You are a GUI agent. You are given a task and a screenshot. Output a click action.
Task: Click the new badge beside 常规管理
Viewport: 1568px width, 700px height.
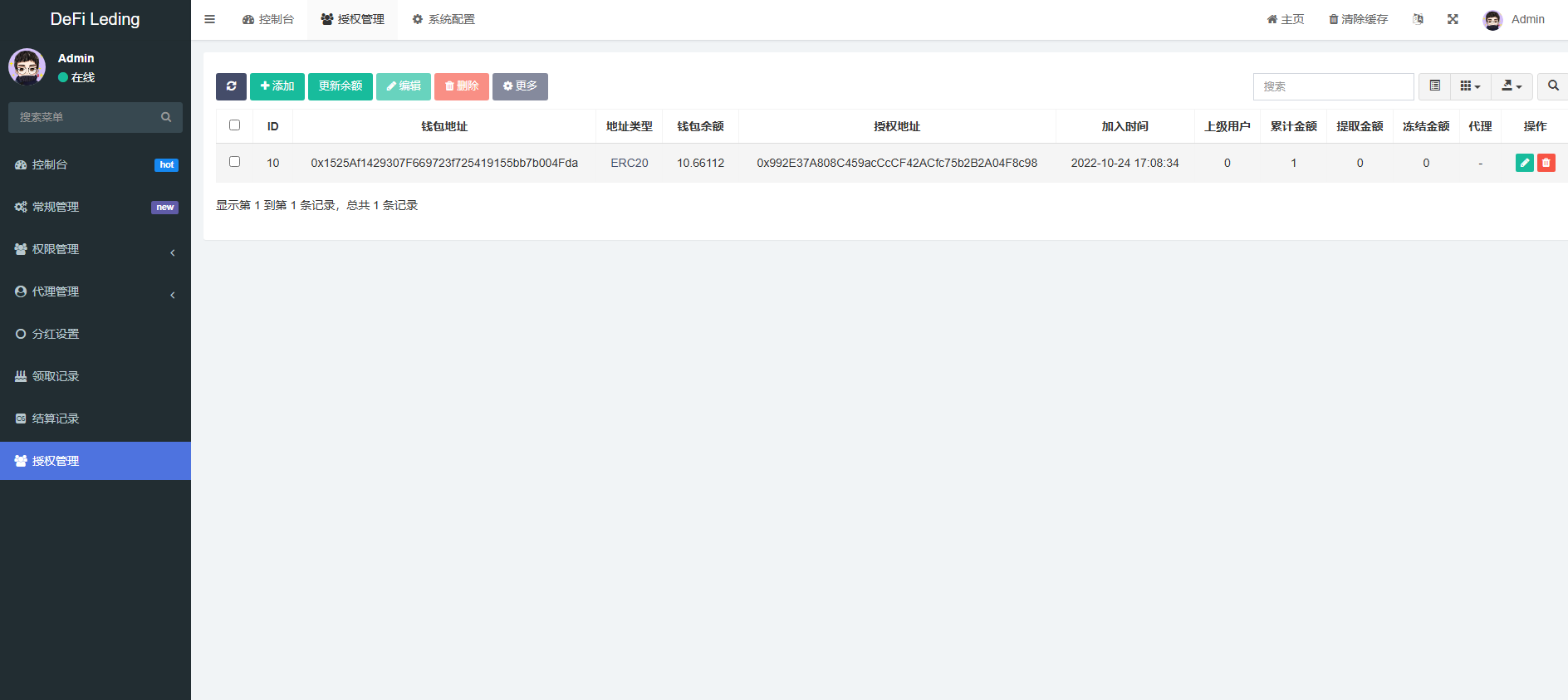[165, 207]
